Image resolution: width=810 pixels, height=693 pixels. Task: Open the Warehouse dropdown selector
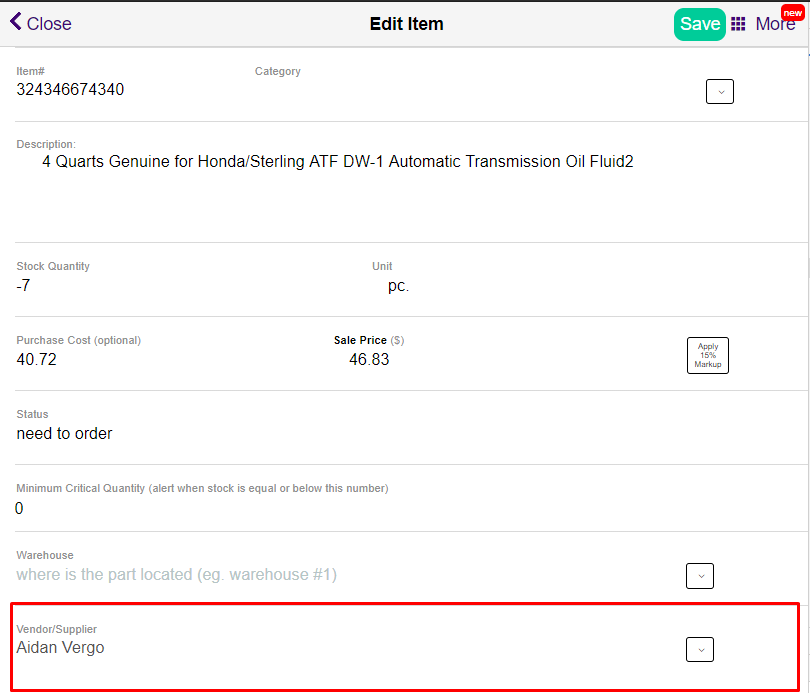(x=699, y=575)
